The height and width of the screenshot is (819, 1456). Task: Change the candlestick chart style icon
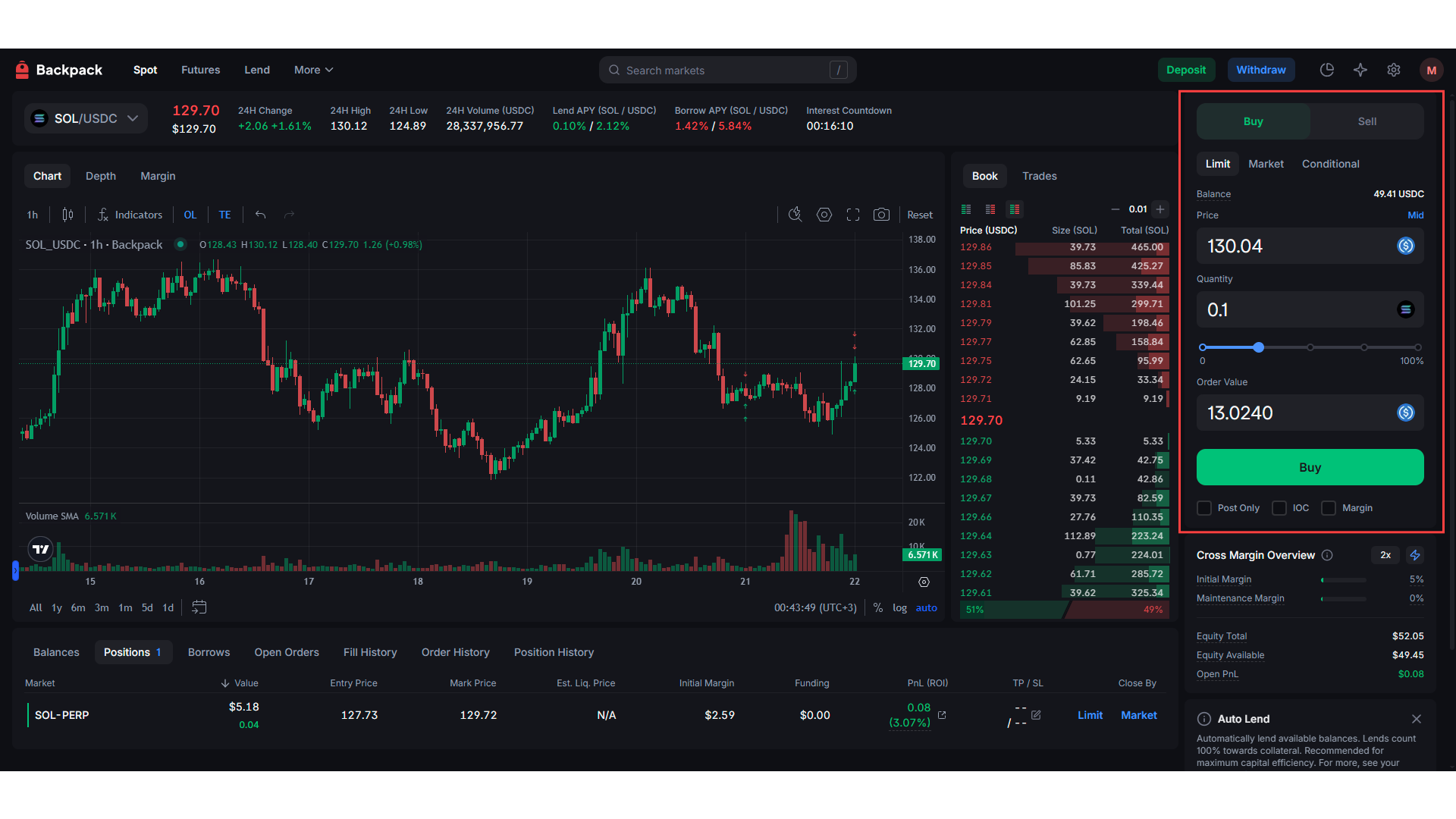[x=67, y=215]
